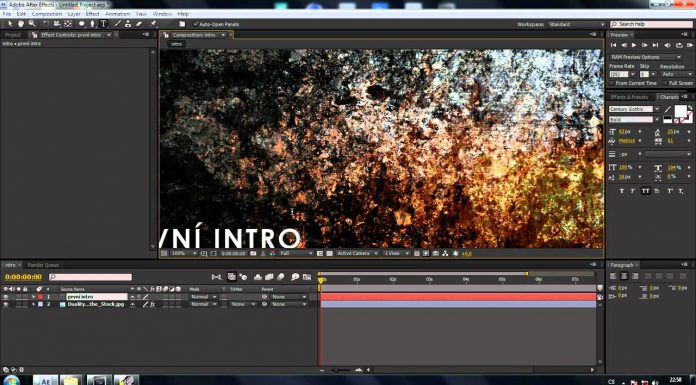Click the Faux Bold style button
The width and height of the screenshot is (696, 385).
[x=621, y=191]
